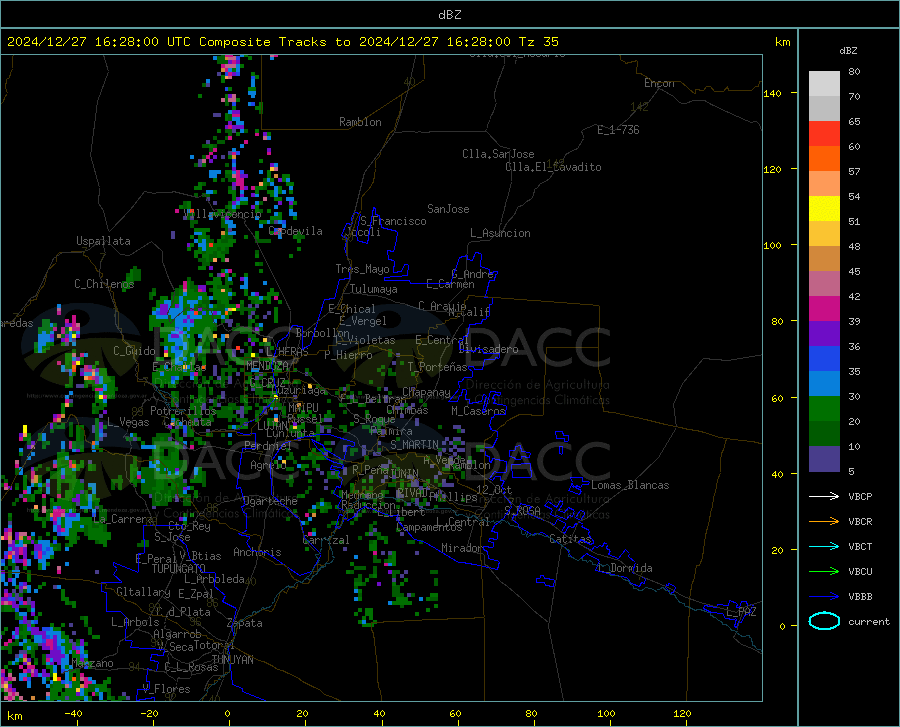
Task: Select the amber 51 dBZ color swatch
Action: (x=824, y=234)
